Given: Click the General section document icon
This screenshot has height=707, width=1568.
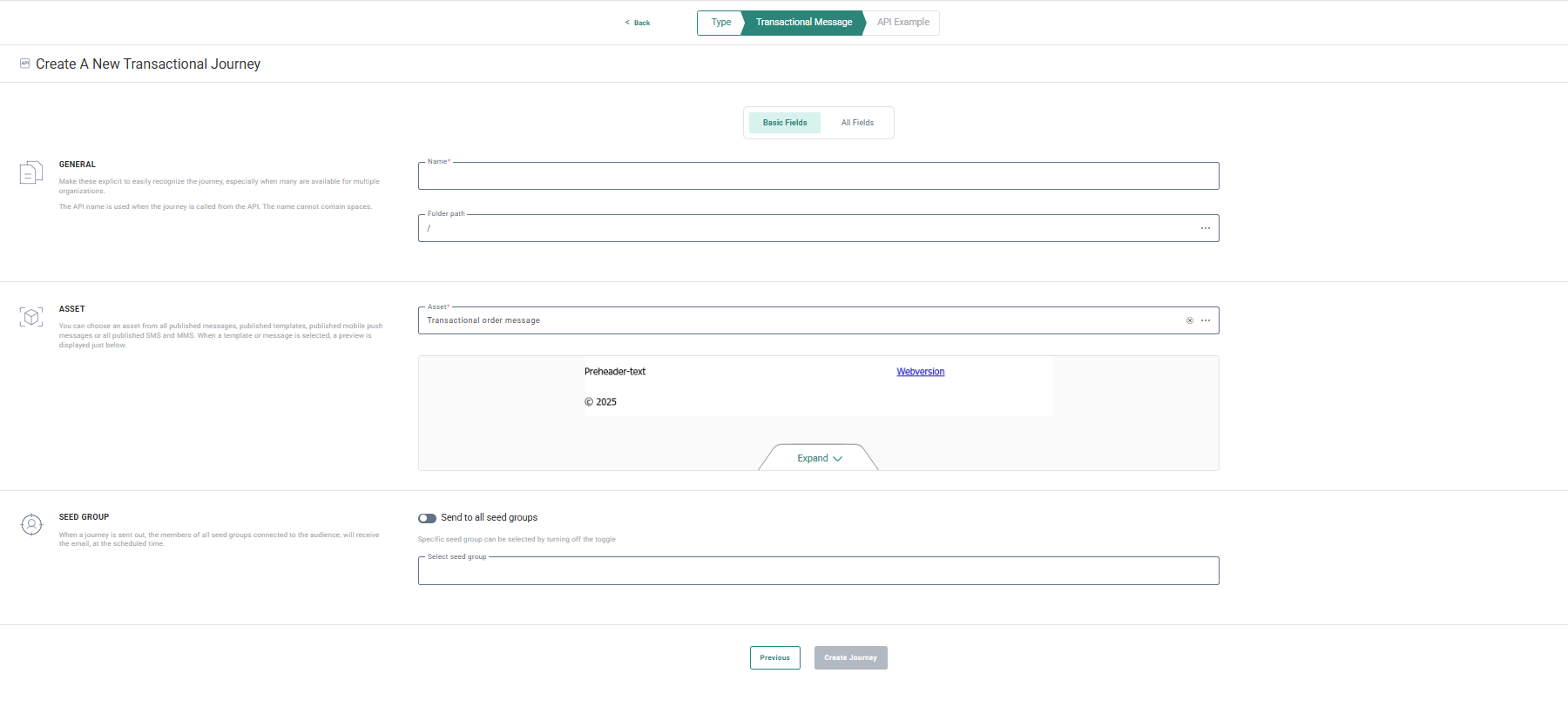Looking at the screenshot, I should point(31,172).
